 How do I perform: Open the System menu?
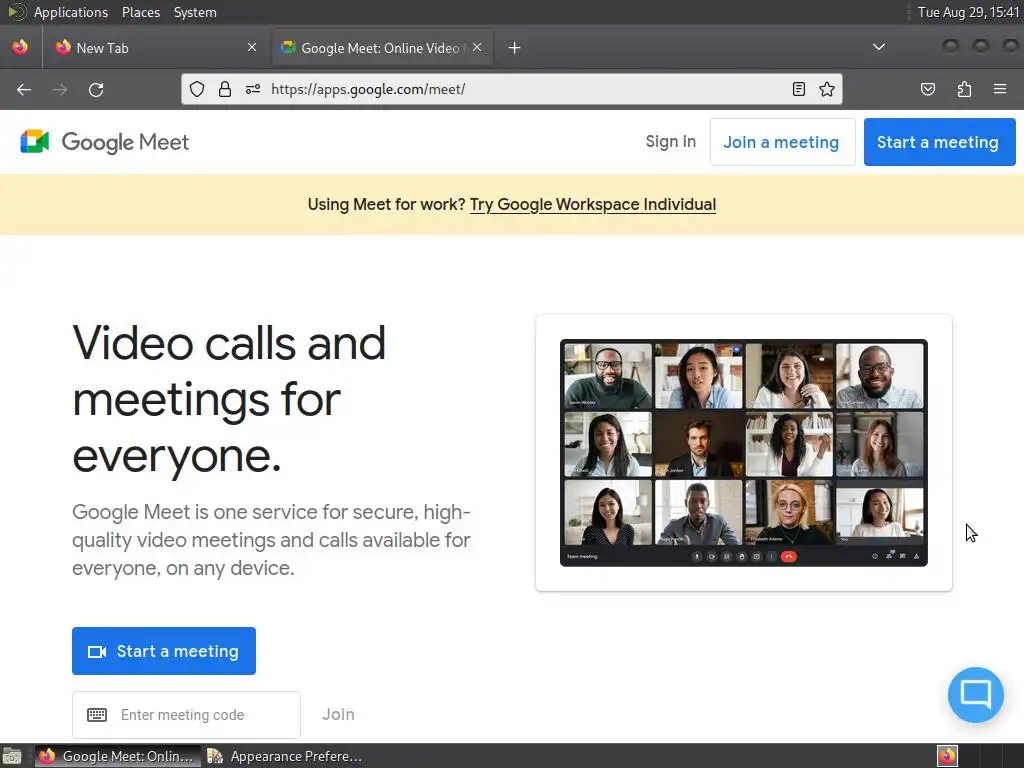coord(195,12)
